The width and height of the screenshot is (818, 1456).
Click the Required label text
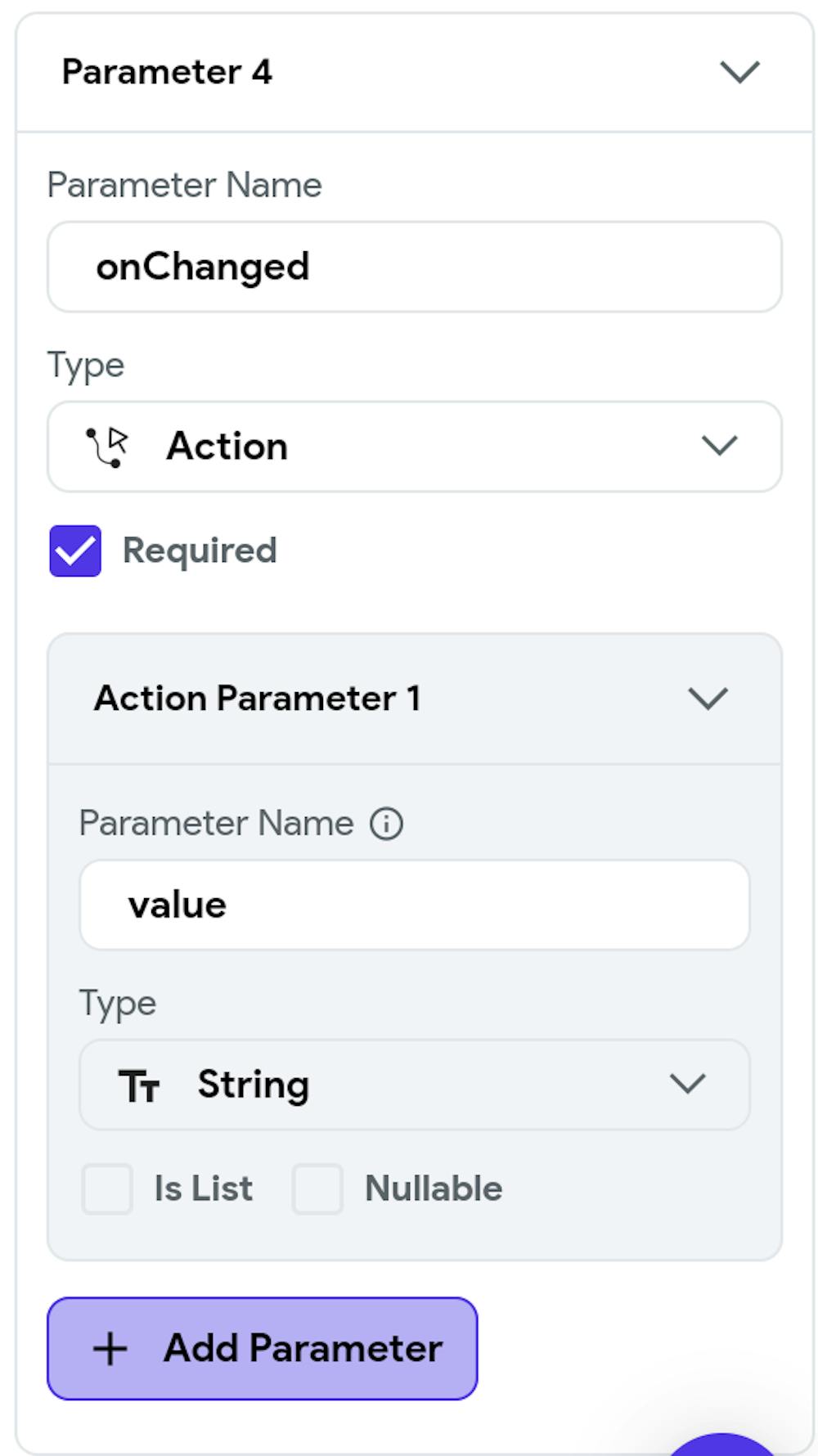tap(200, 551)
